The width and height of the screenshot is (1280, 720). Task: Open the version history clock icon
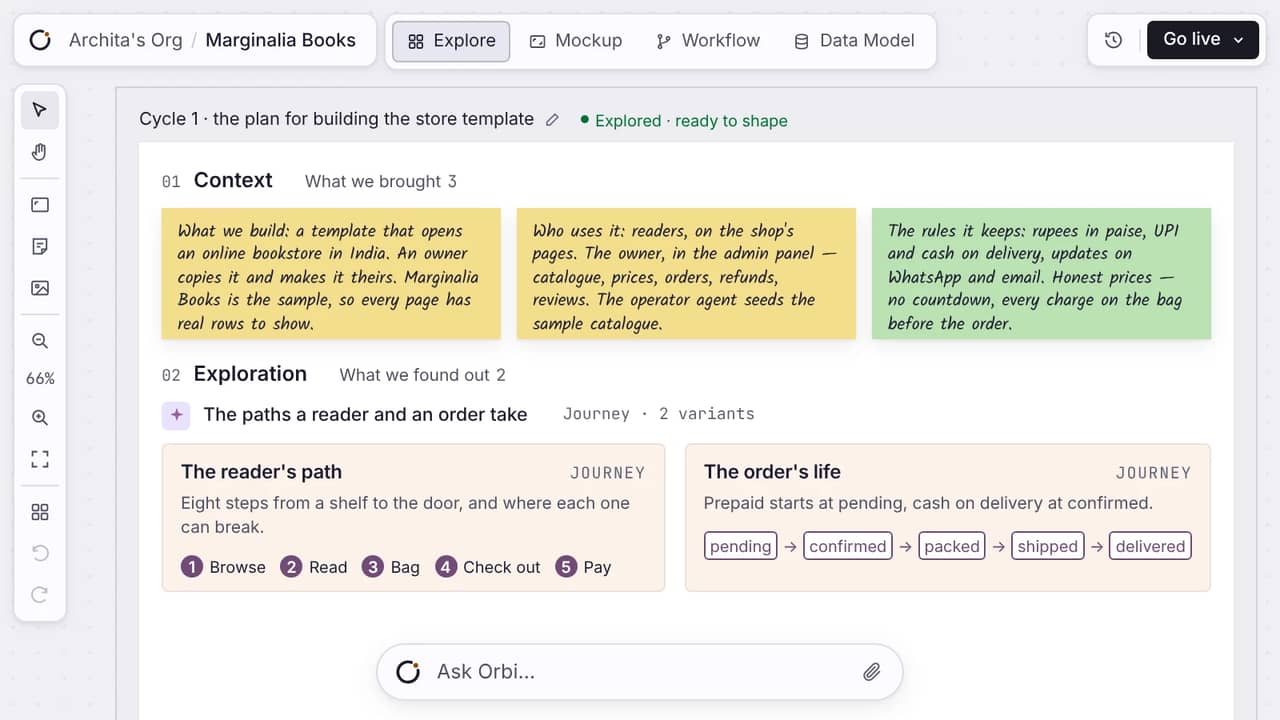point(1113,40)
